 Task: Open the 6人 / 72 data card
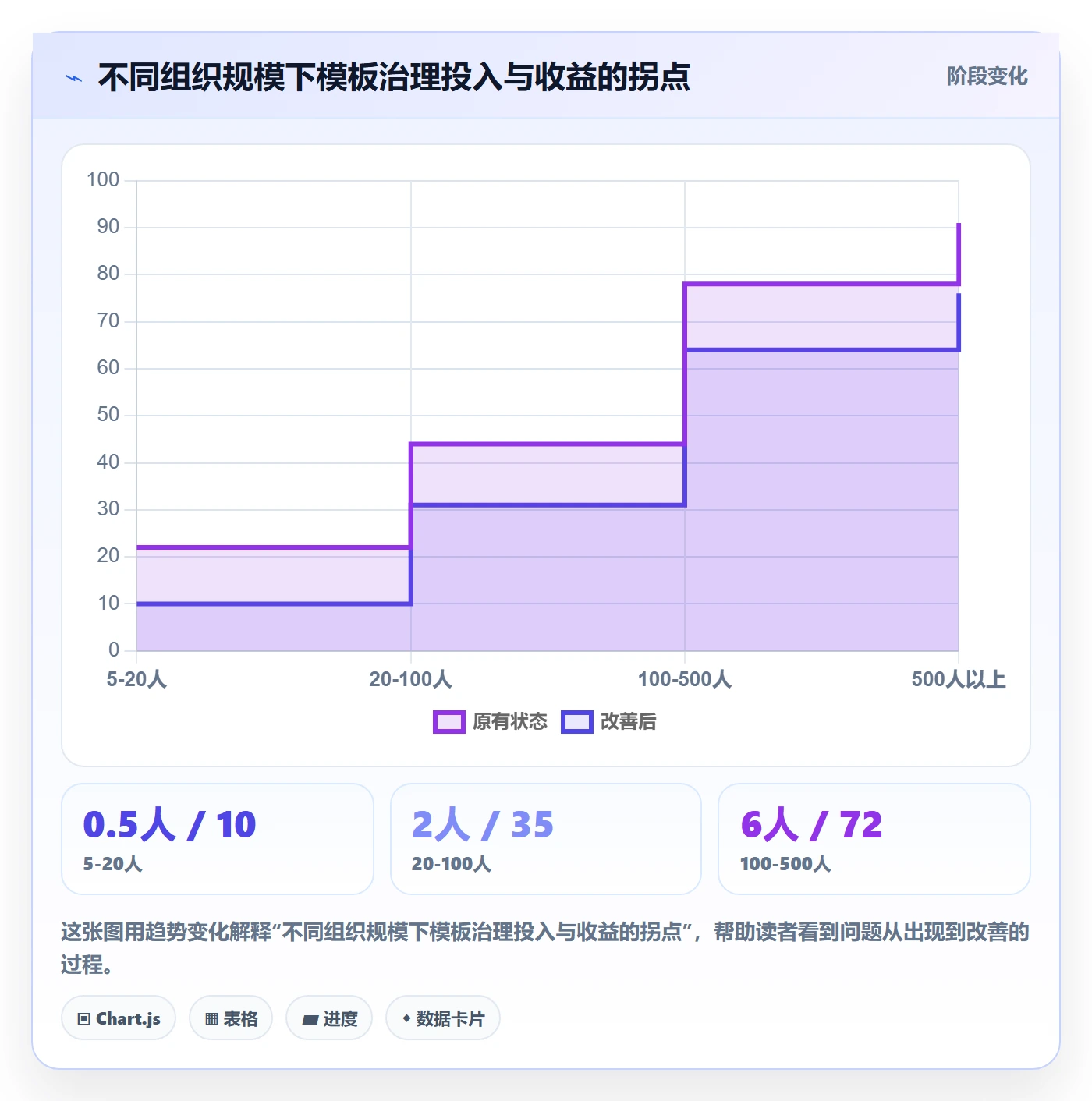[x=874, y=839]
